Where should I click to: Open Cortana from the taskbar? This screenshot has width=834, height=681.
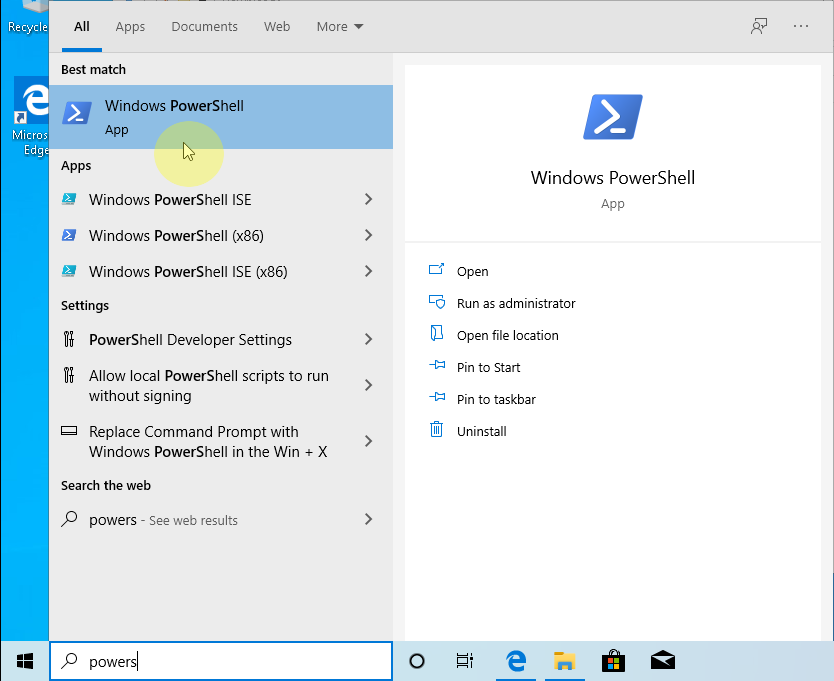417,661
